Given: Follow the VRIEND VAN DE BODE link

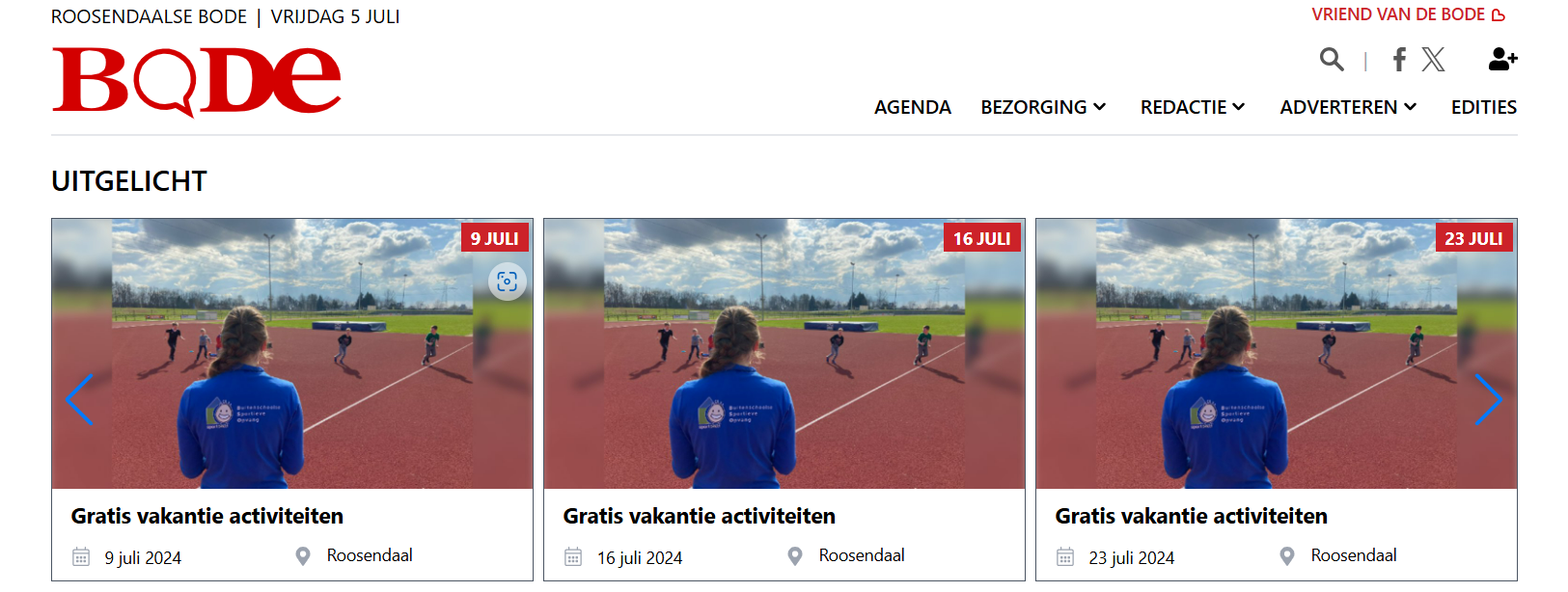Looking at the screenshot, I should click(1408, 14).
